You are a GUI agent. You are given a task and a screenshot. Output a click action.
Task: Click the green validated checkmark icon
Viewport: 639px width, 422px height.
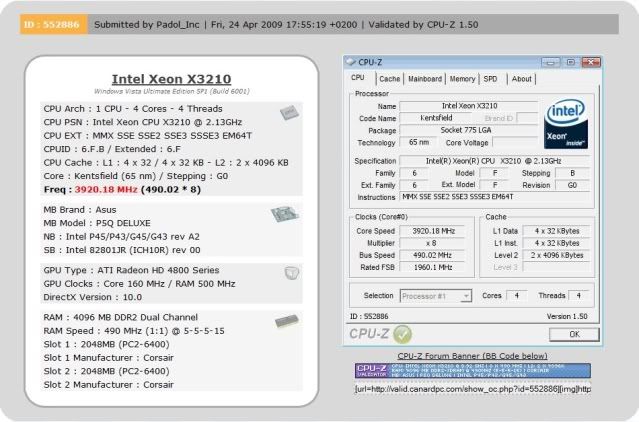pos(402,334)
